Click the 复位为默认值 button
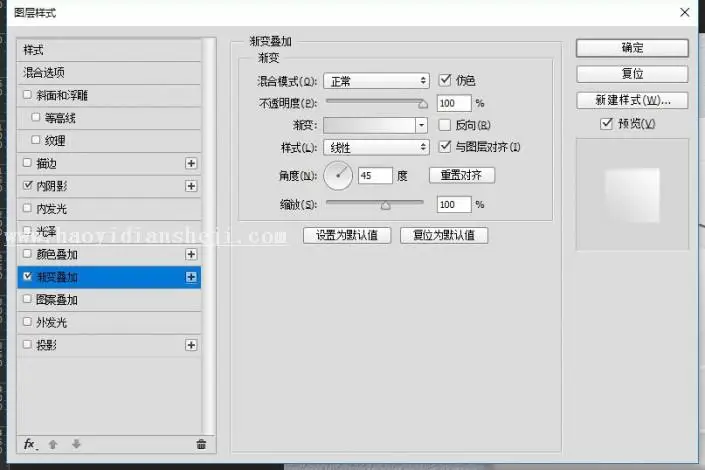 tap(444, 235)
